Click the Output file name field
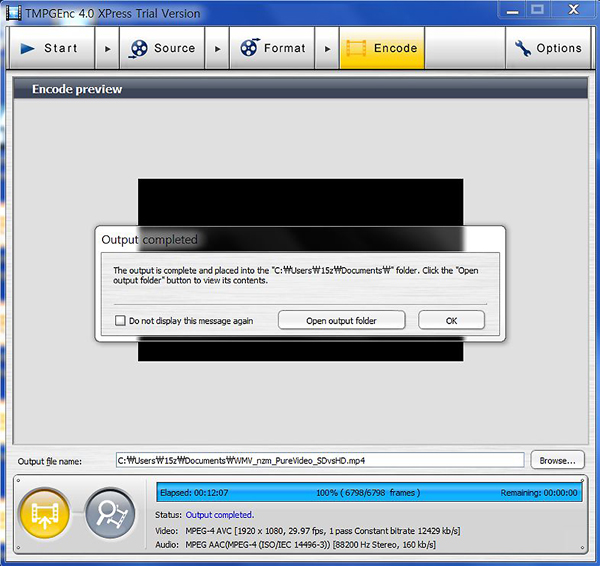The width and height of the screenshot is (600, 566). 320,460
